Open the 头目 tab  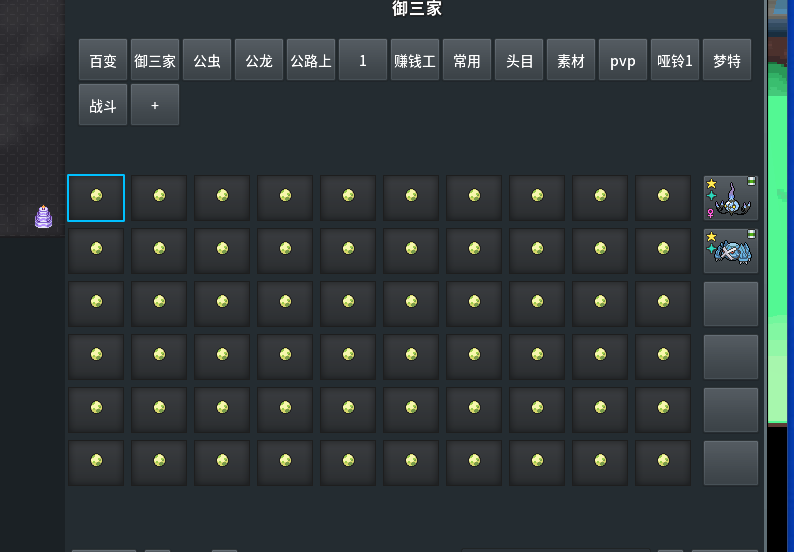(519, 60)
